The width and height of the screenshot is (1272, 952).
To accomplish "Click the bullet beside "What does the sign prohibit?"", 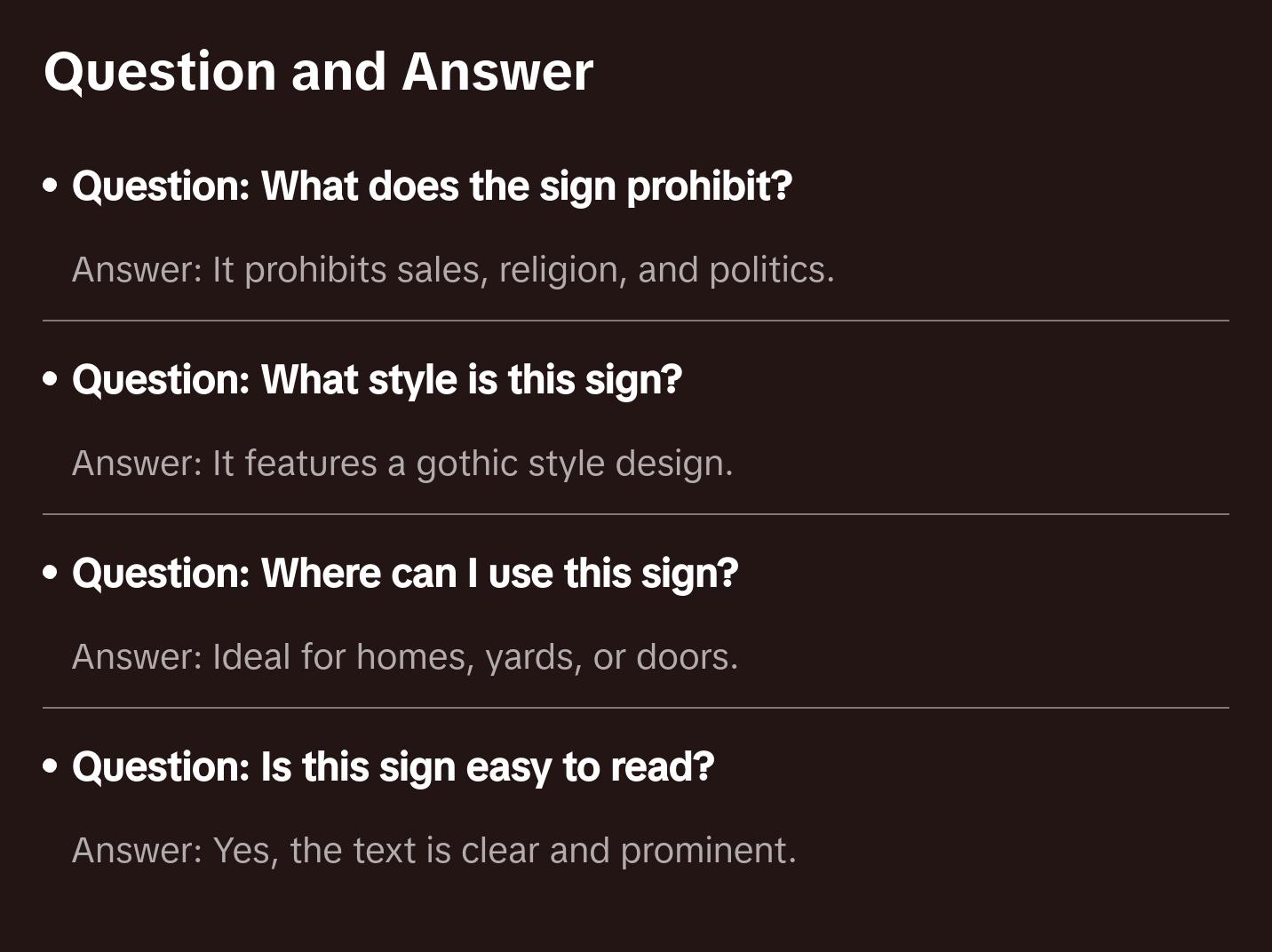I will click(x=51, y=186).
